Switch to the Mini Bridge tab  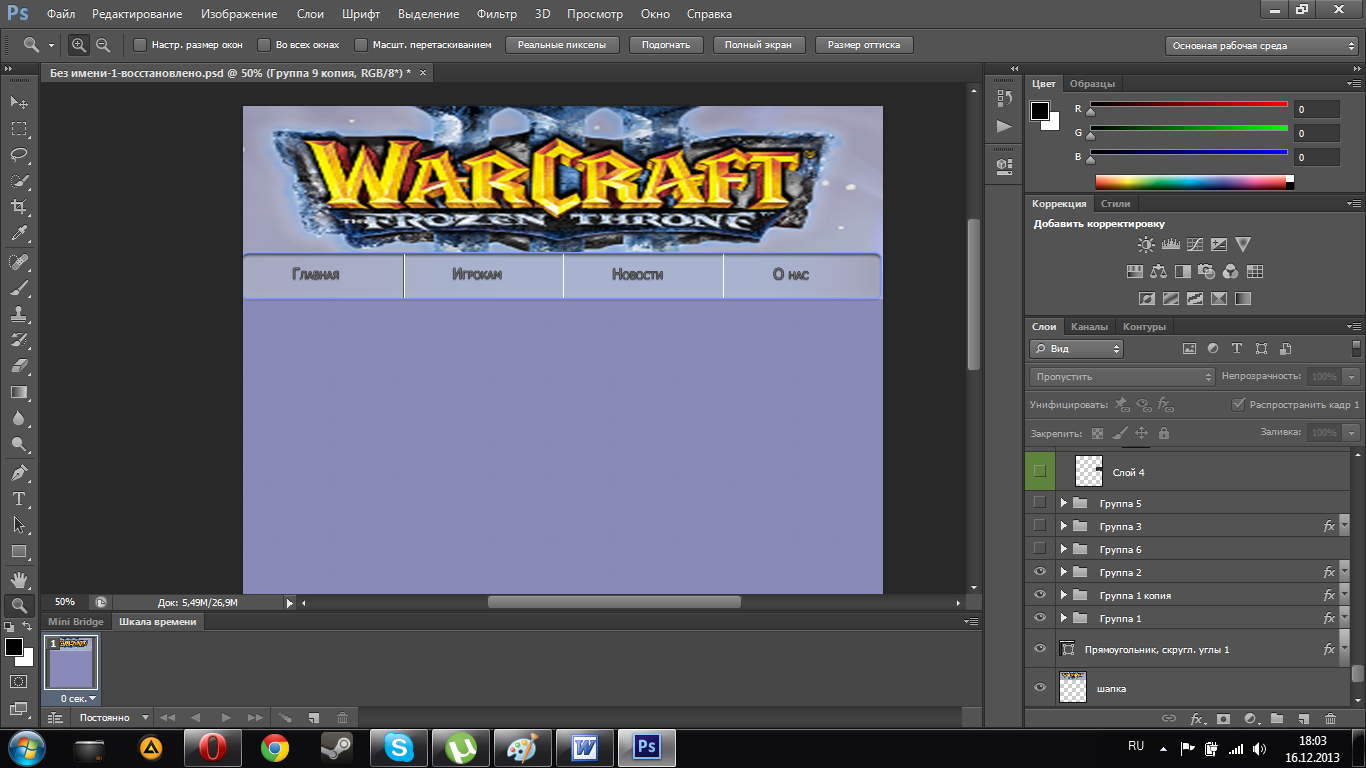(x=76, y=622)
